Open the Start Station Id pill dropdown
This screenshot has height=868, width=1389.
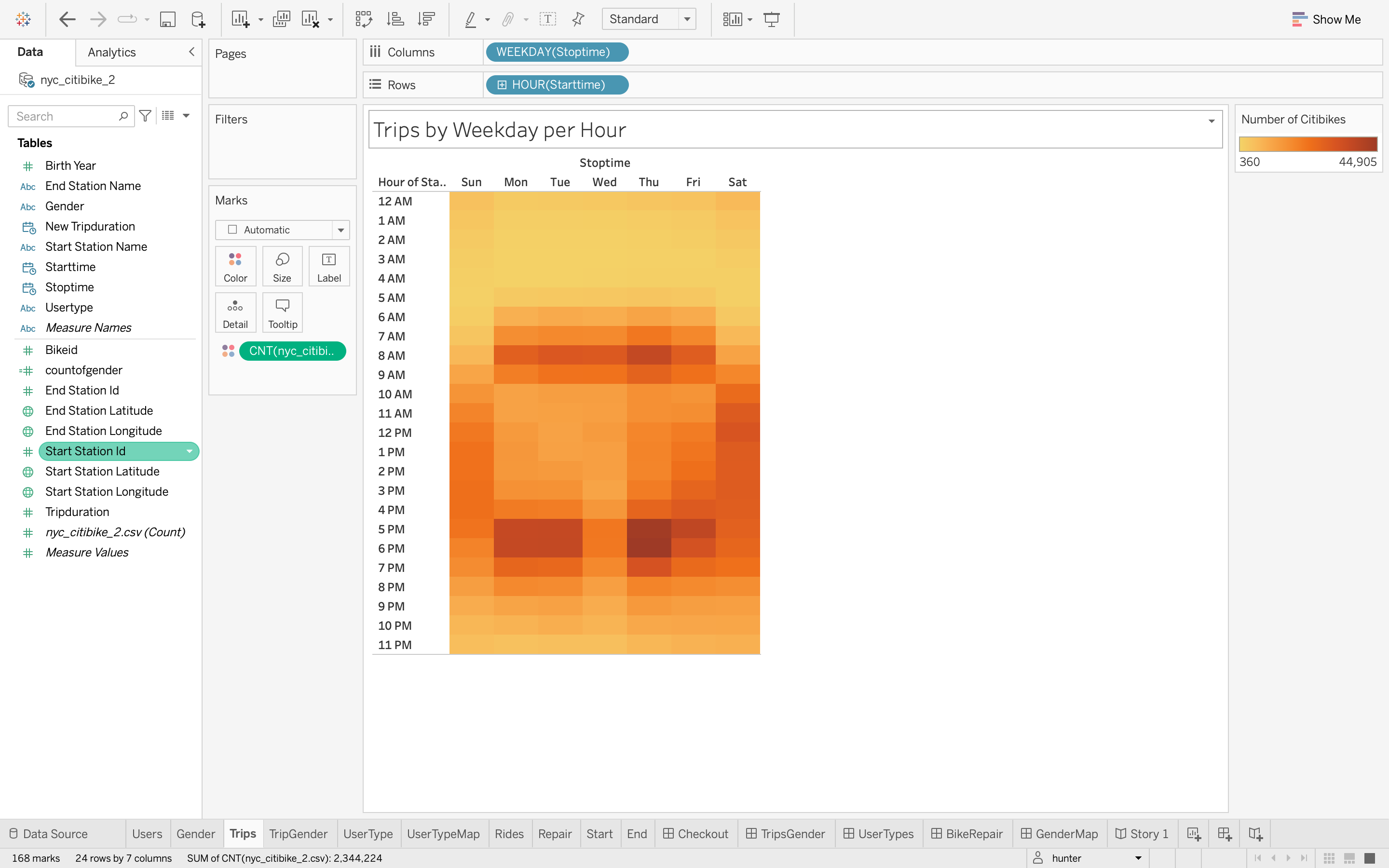coord(190,451)
